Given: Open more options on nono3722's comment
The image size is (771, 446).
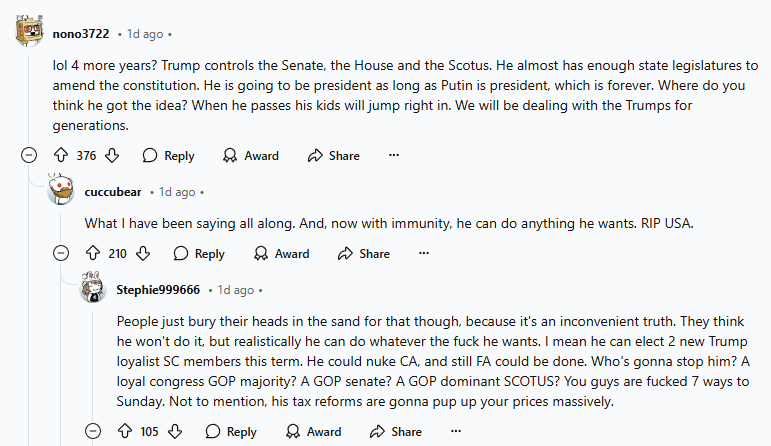Looking at the screenshot, I should (394, 156).
